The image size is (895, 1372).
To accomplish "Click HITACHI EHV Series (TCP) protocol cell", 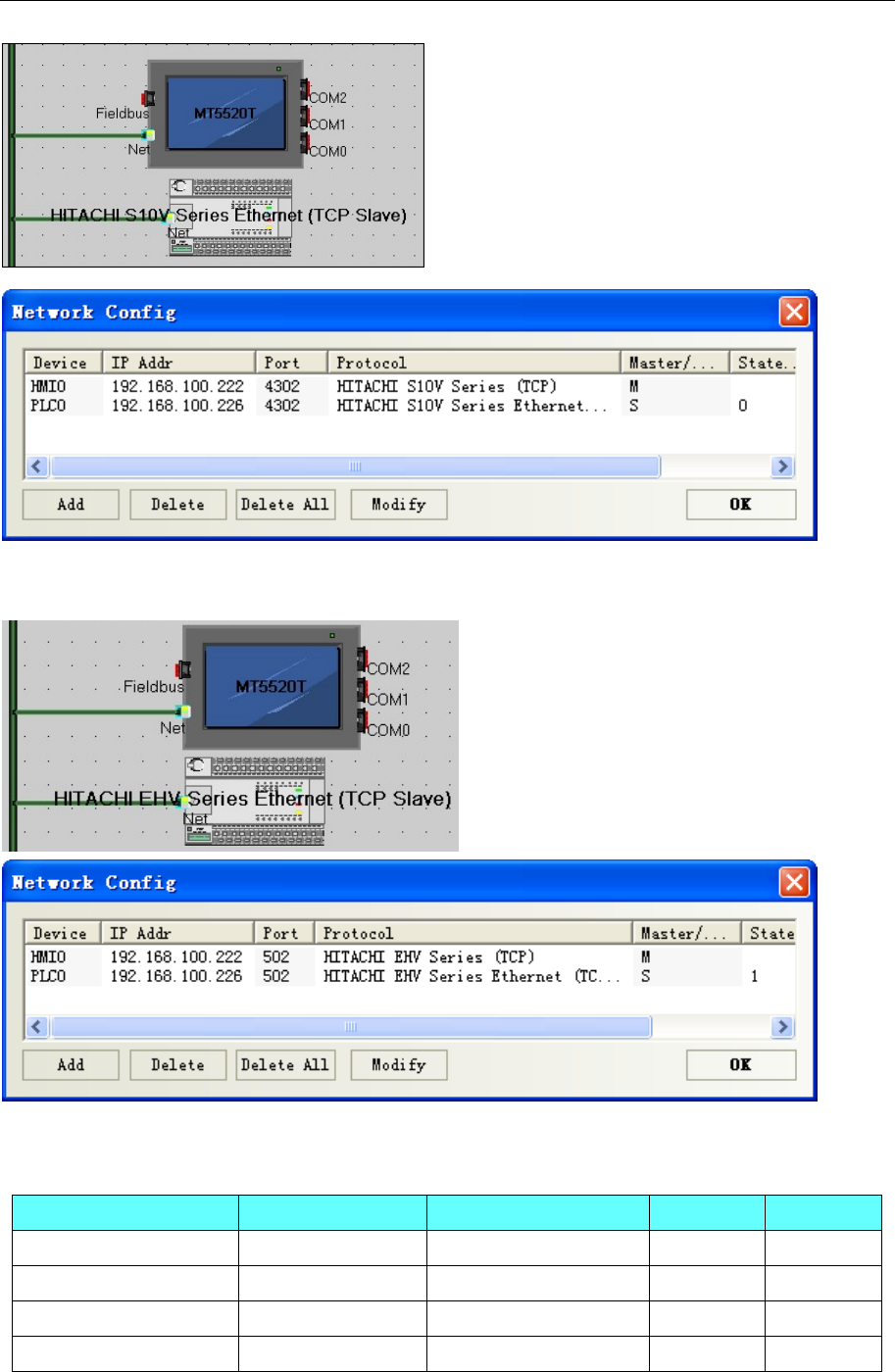I will click(x=429, y=956).
